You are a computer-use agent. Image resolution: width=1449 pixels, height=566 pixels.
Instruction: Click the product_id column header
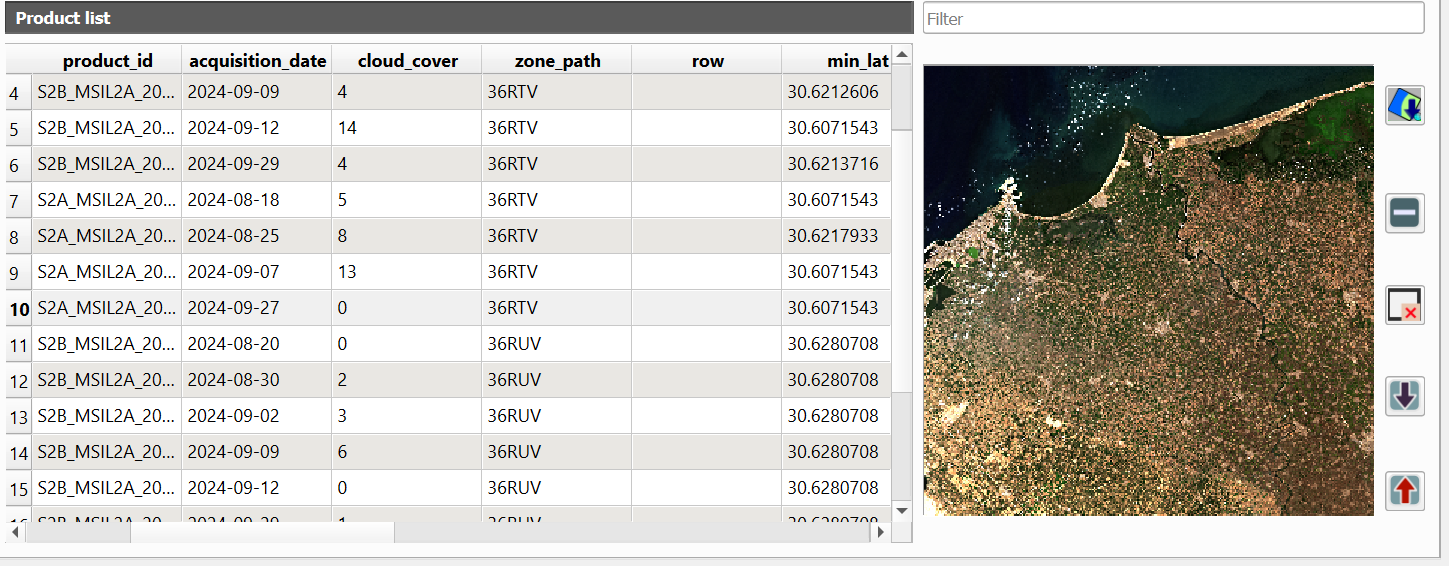[107, 61]
